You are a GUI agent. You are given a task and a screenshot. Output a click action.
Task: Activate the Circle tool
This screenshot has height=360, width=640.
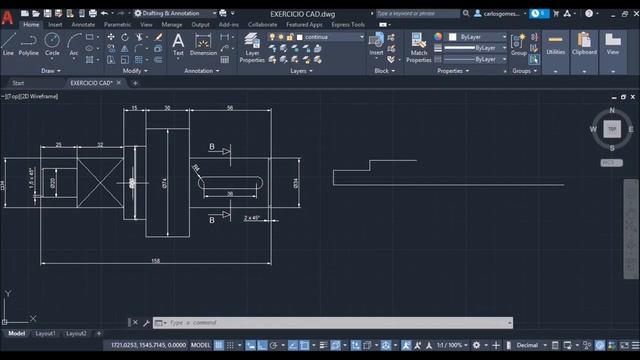pos(52,44)
